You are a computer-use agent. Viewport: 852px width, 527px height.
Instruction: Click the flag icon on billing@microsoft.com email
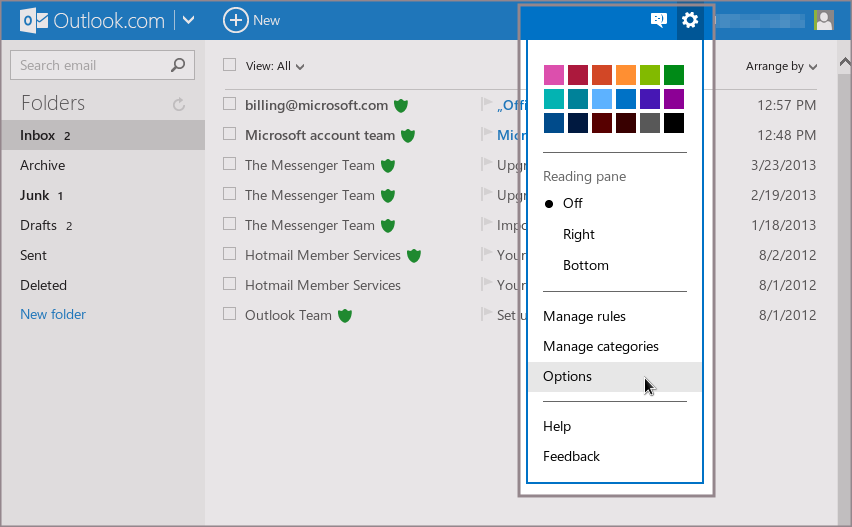[487, 105]
